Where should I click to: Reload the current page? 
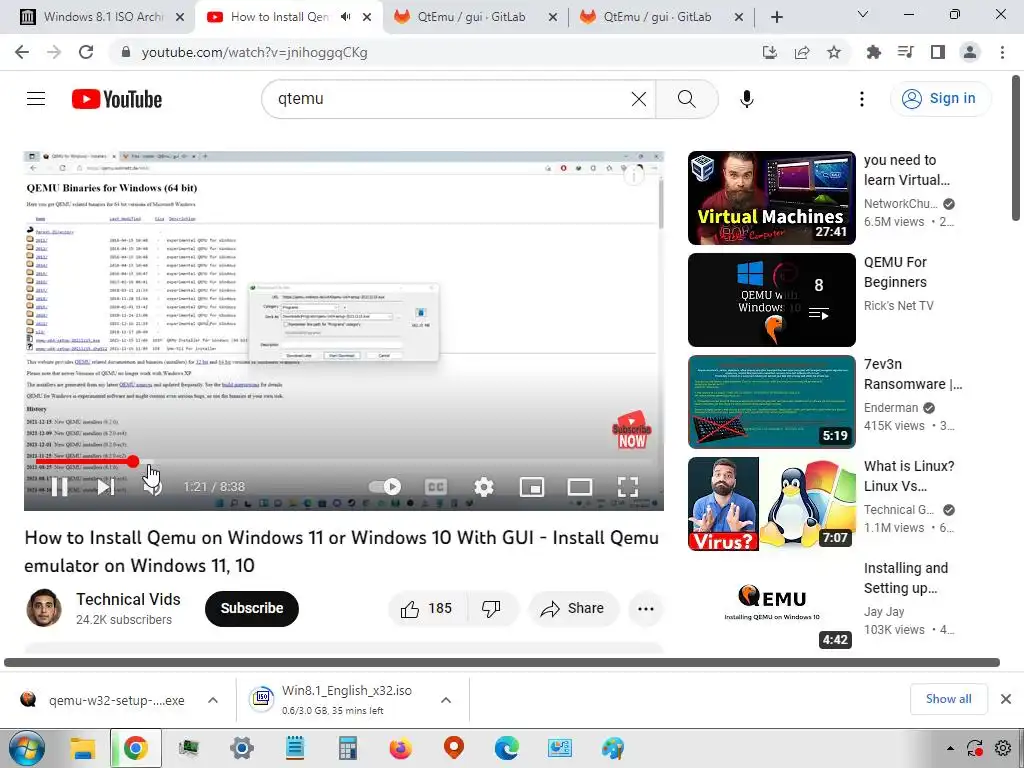pyautogui.click(x=86, y=52)
